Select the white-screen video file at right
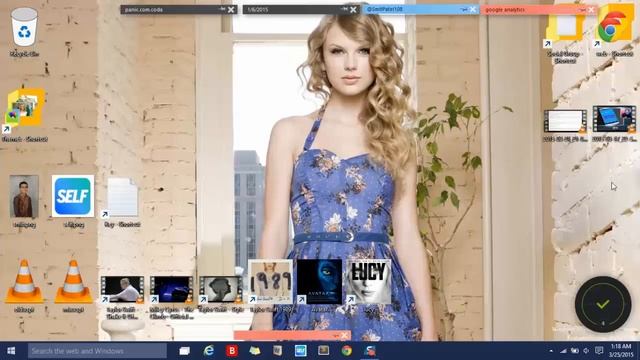This screenshot has width=640, height=360. click(x=565, y=120)
